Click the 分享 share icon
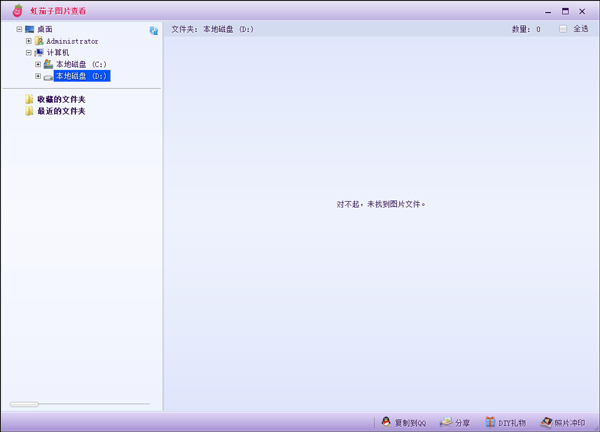 (x=446, y=423)
